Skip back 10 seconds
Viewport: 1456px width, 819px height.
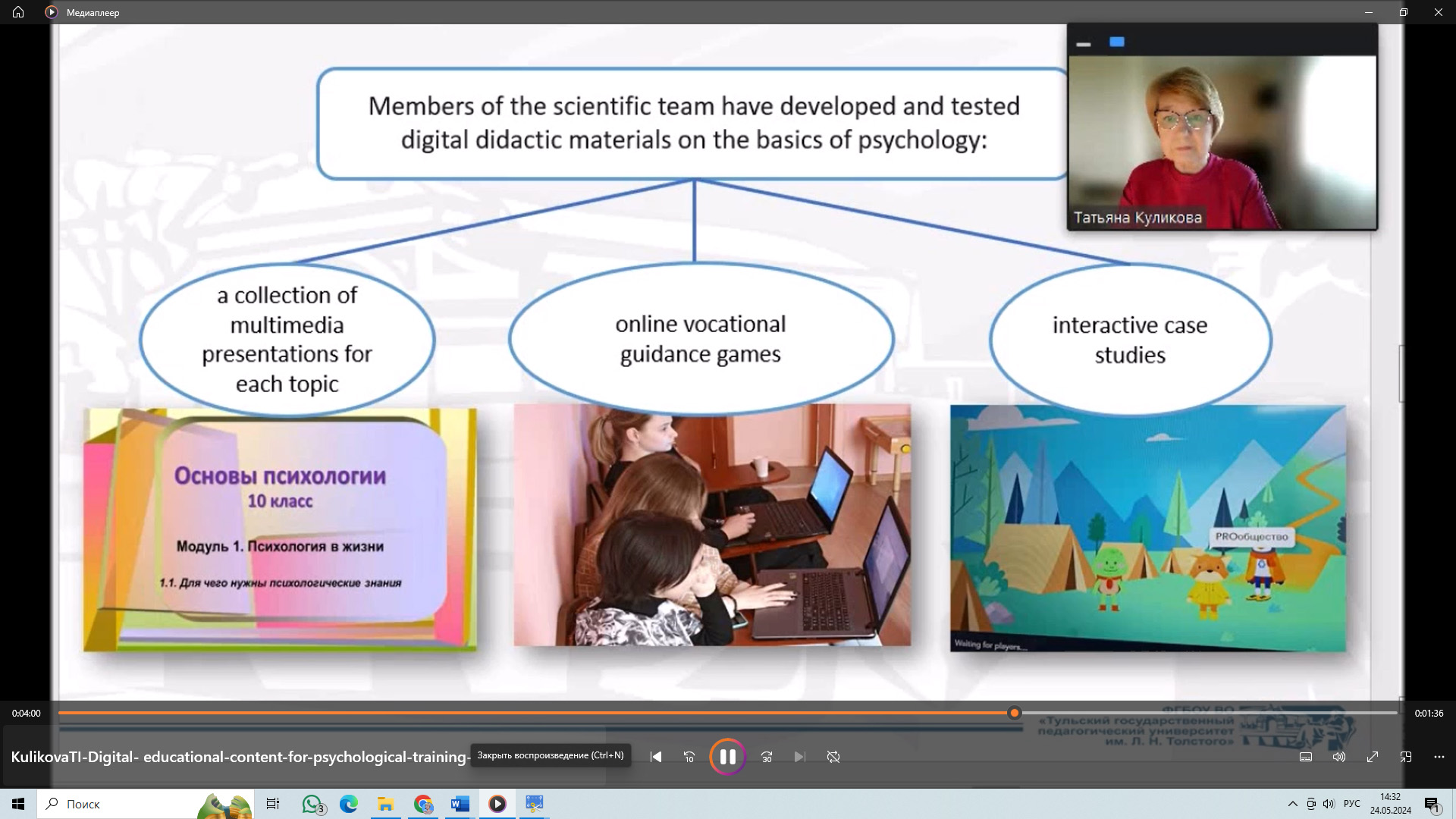(x=689, y=757)
